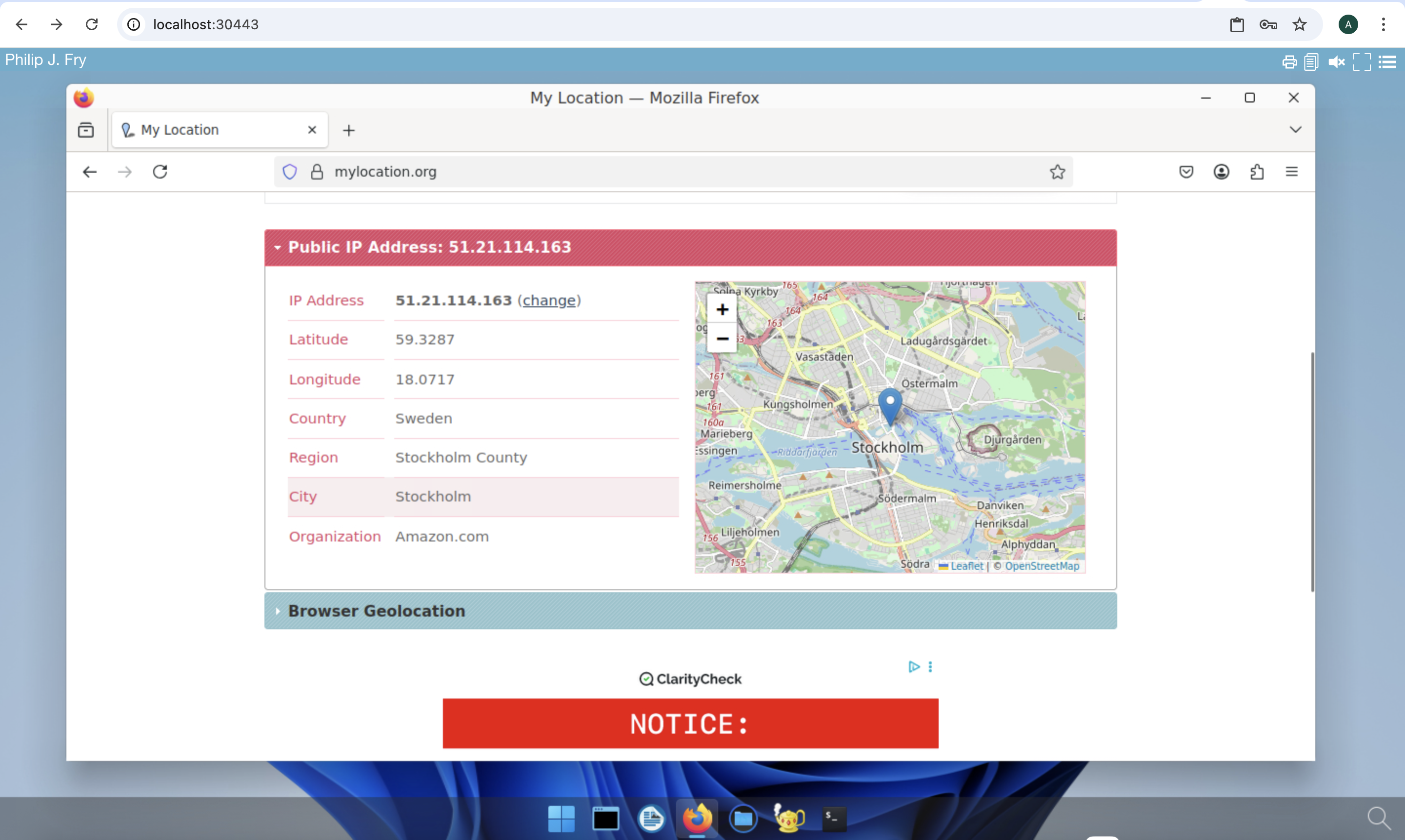Open Firefox View recent browsing icon
The width and height of the screenshot is (1405, 840).
click(86, 130)
